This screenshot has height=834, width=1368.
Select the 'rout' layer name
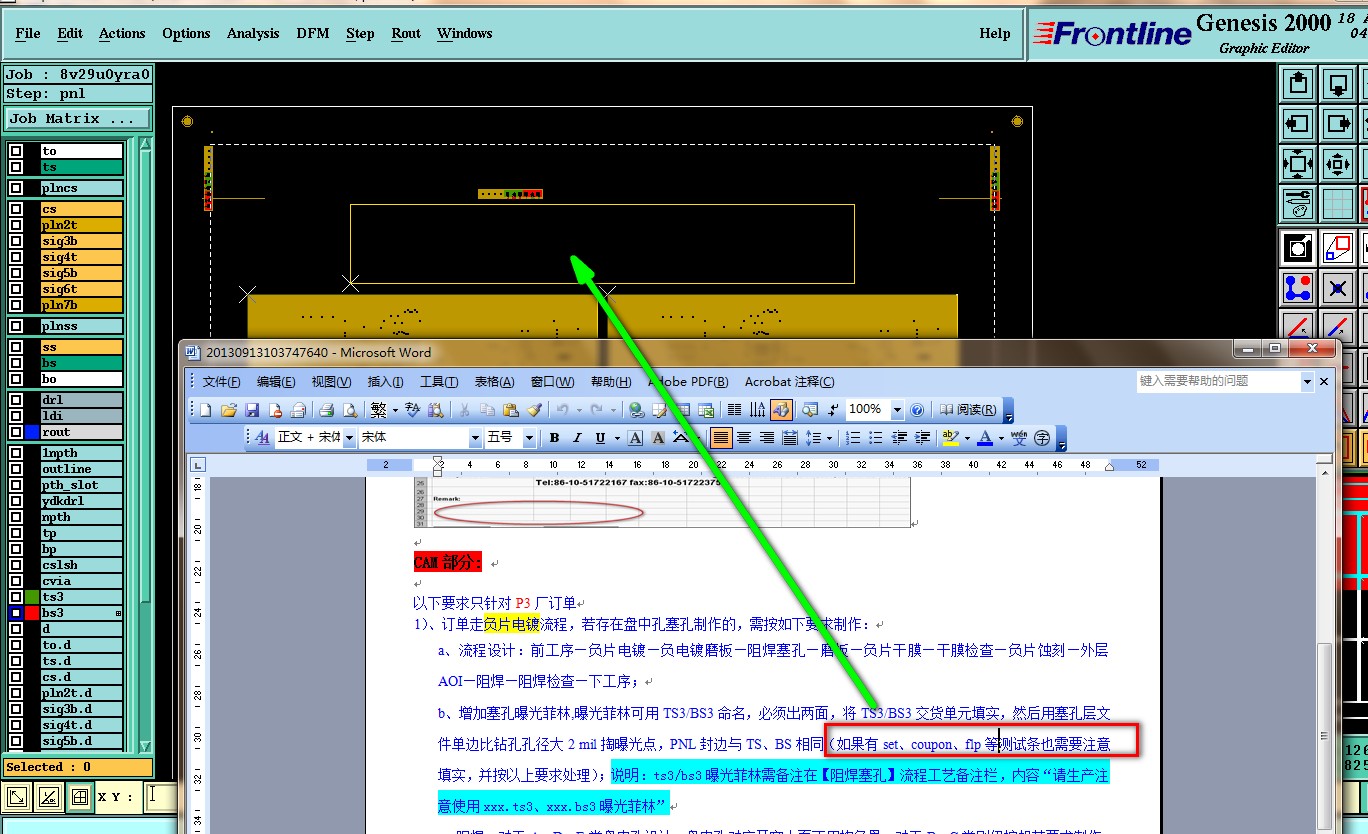(x=81, y=432)
